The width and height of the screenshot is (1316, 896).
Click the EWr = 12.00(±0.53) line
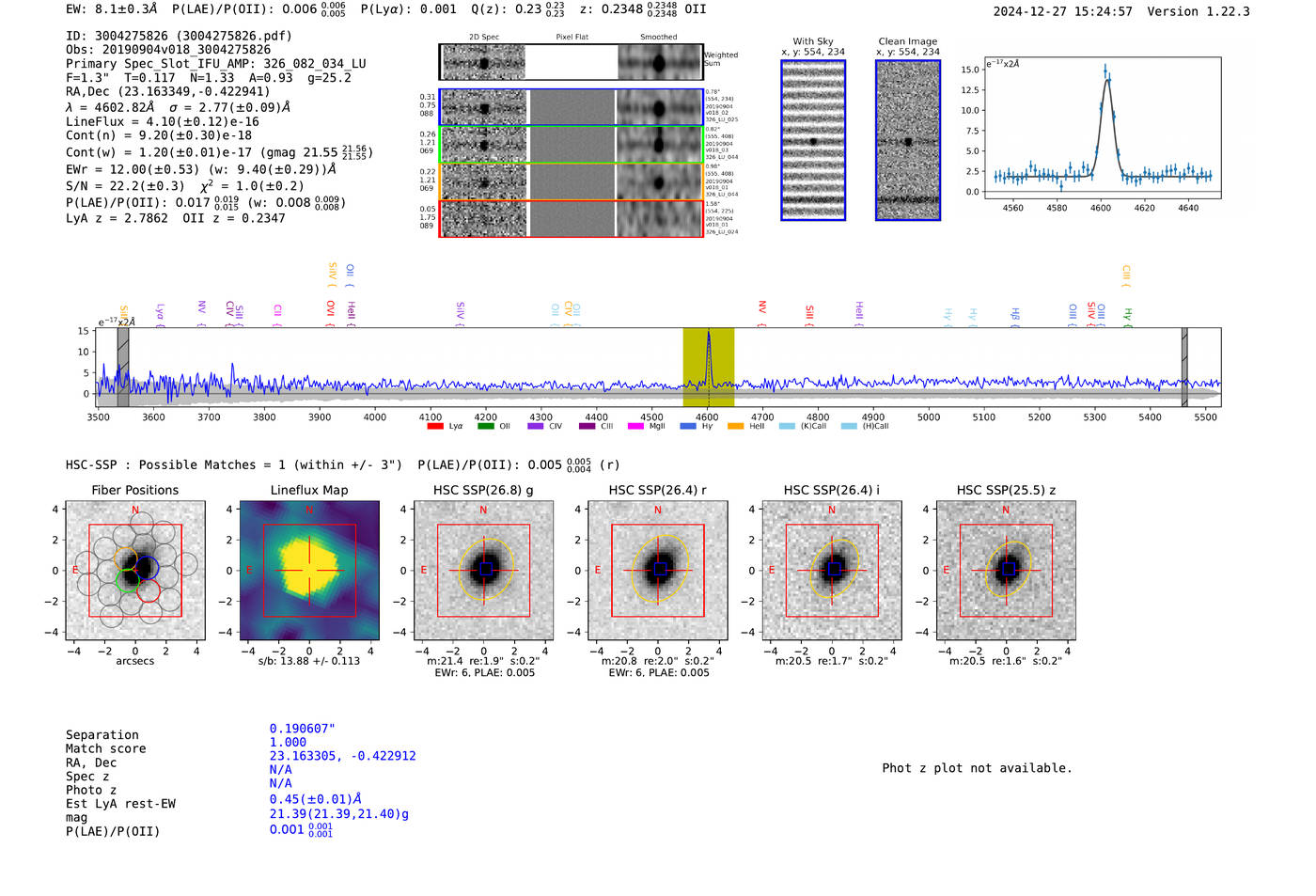[x=201, y=169]
